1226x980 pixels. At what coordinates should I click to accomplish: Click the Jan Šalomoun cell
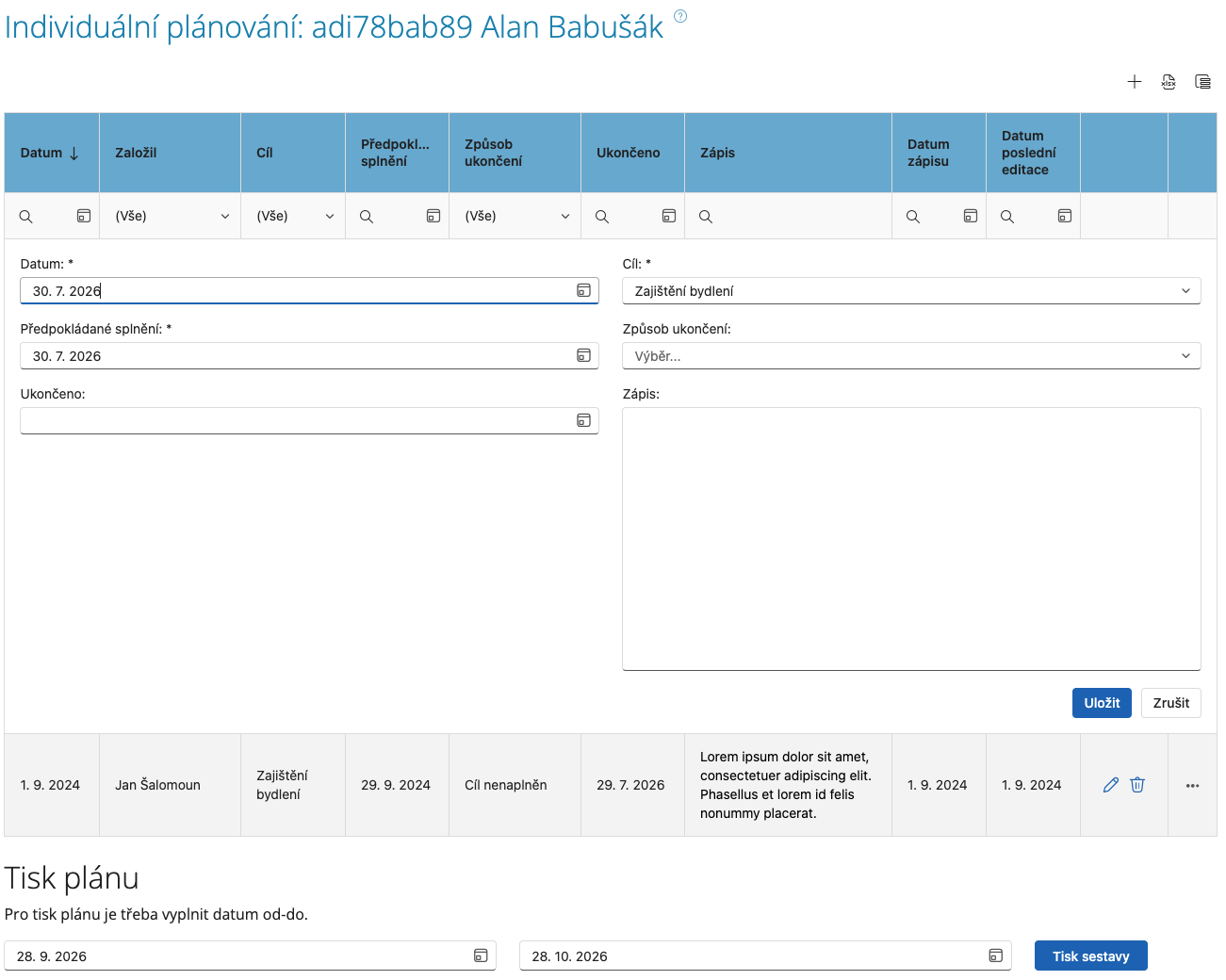coord(171,785)
